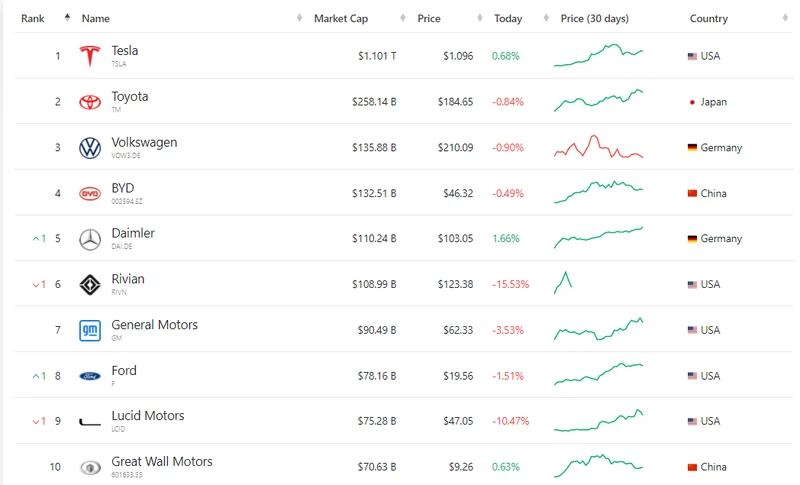
Task: Click the Tesla logo icon
Action: (x=90, y=56)
